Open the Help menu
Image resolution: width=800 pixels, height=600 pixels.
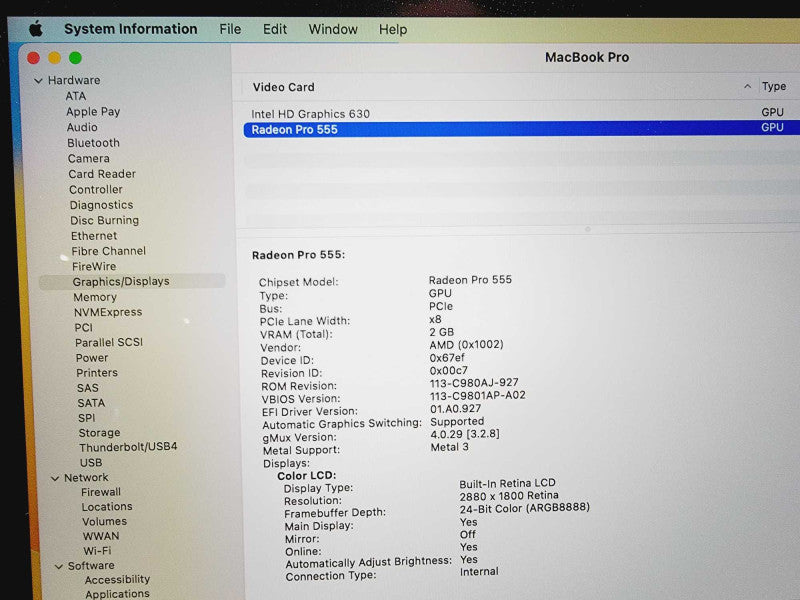[393, 30]
